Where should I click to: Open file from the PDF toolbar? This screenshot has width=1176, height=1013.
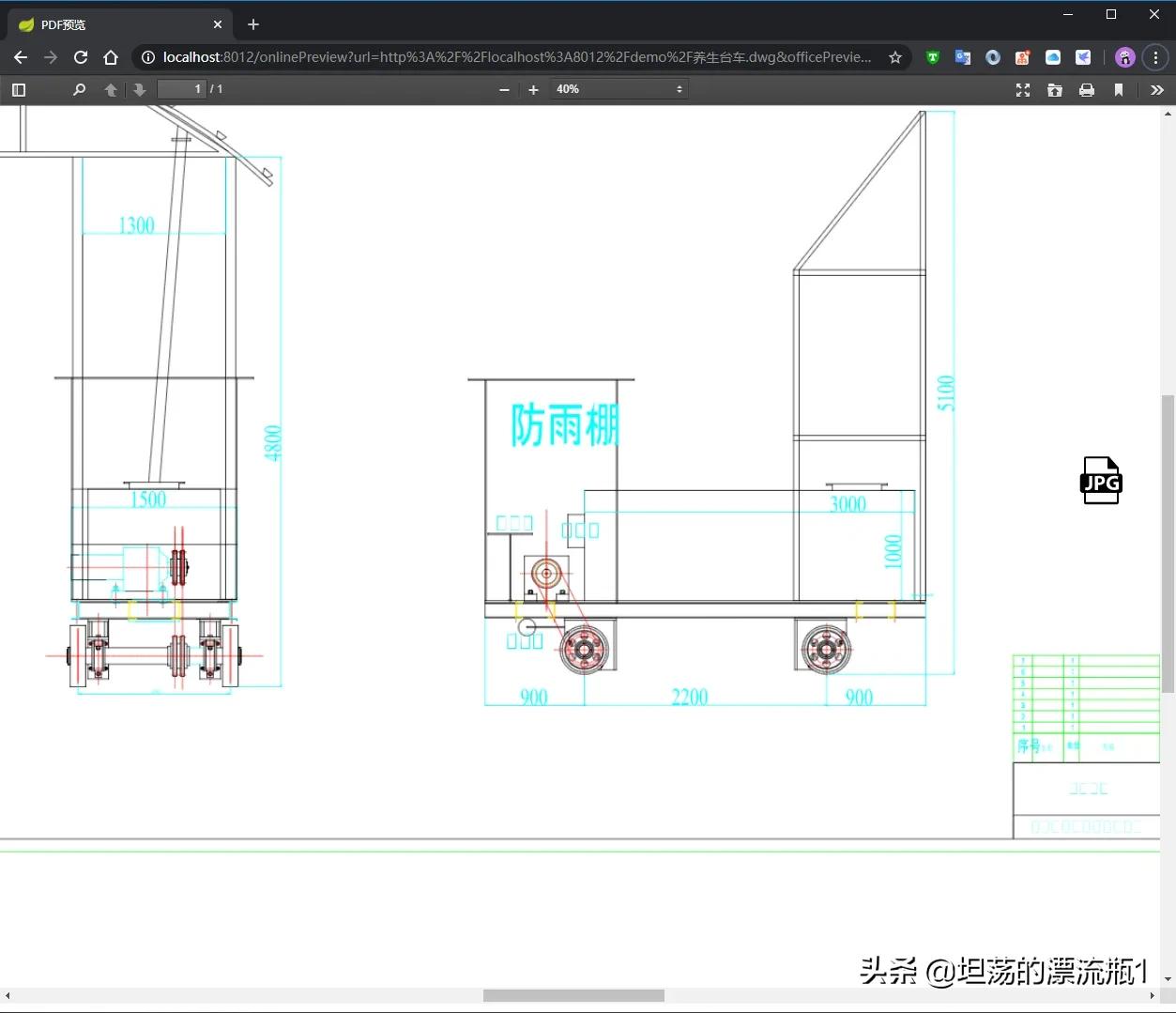coord(1055,89)
